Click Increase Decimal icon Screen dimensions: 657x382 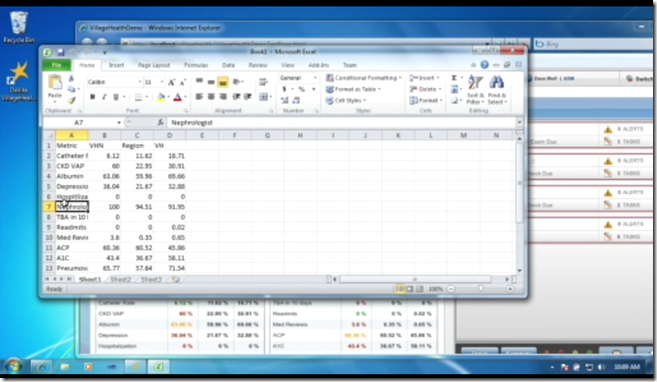point(285,100)
